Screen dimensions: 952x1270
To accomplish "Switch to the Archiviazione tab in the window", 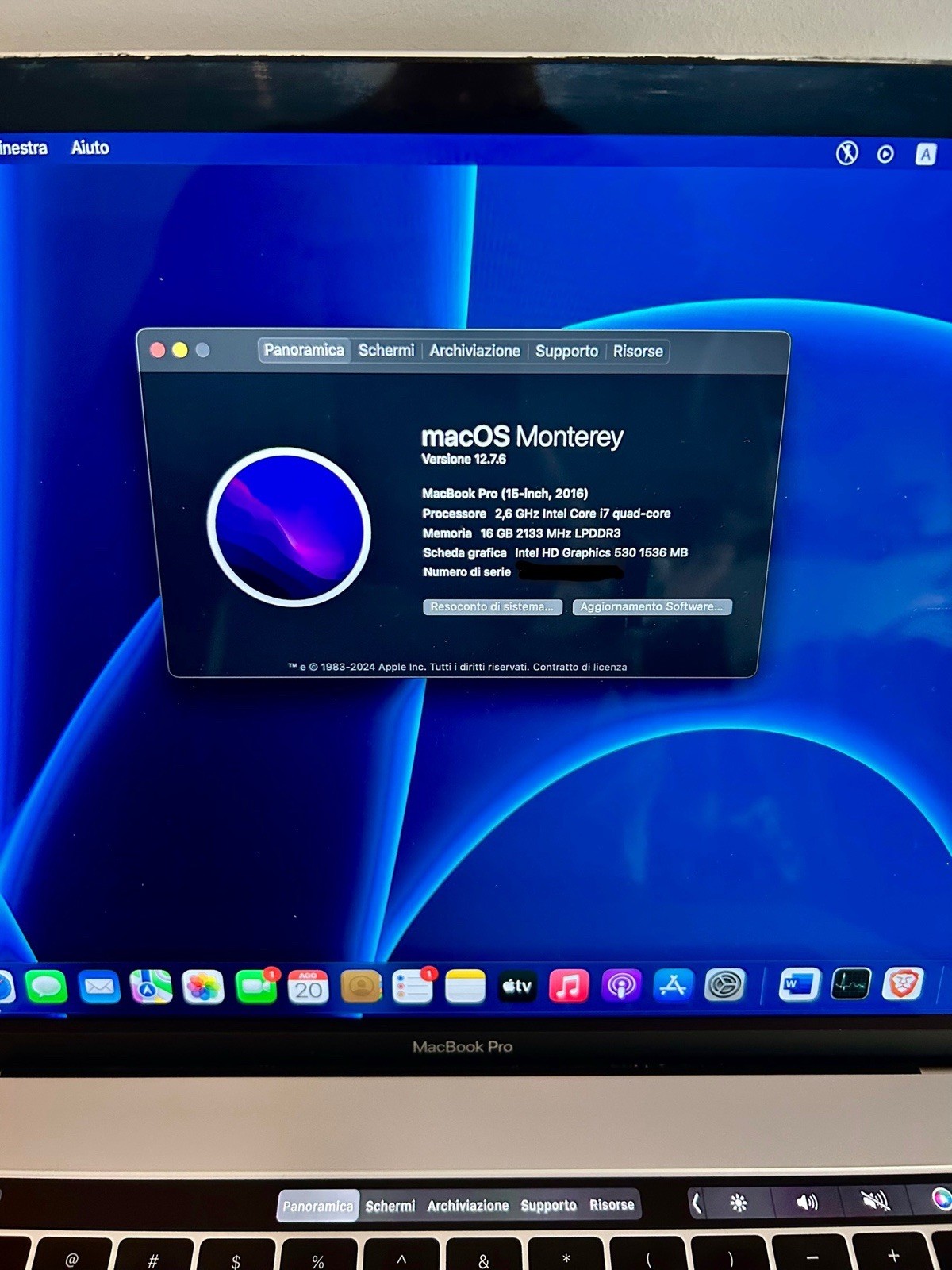I will point(474,351).
